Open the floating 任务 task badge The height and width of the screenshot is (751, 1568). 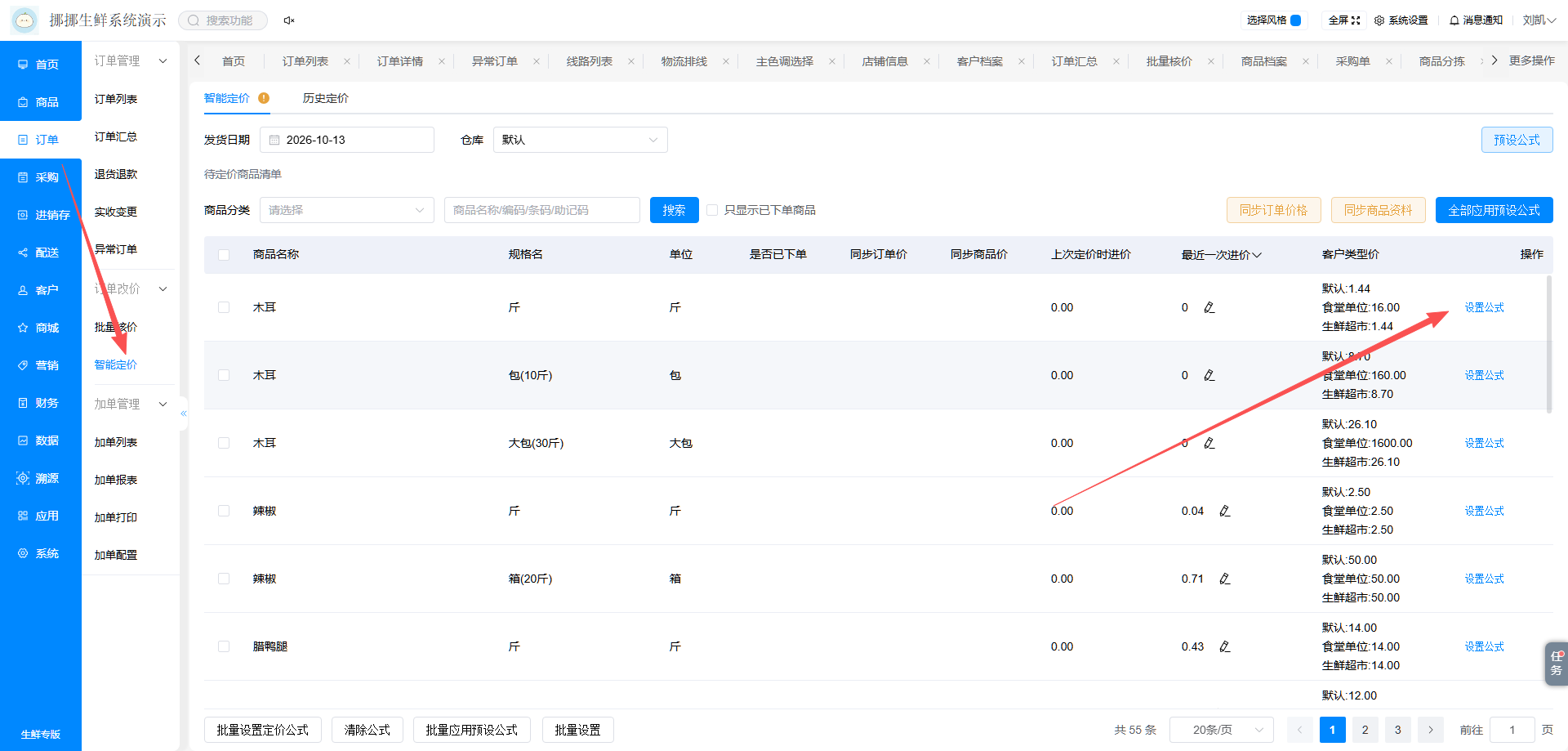point(1556,663)
